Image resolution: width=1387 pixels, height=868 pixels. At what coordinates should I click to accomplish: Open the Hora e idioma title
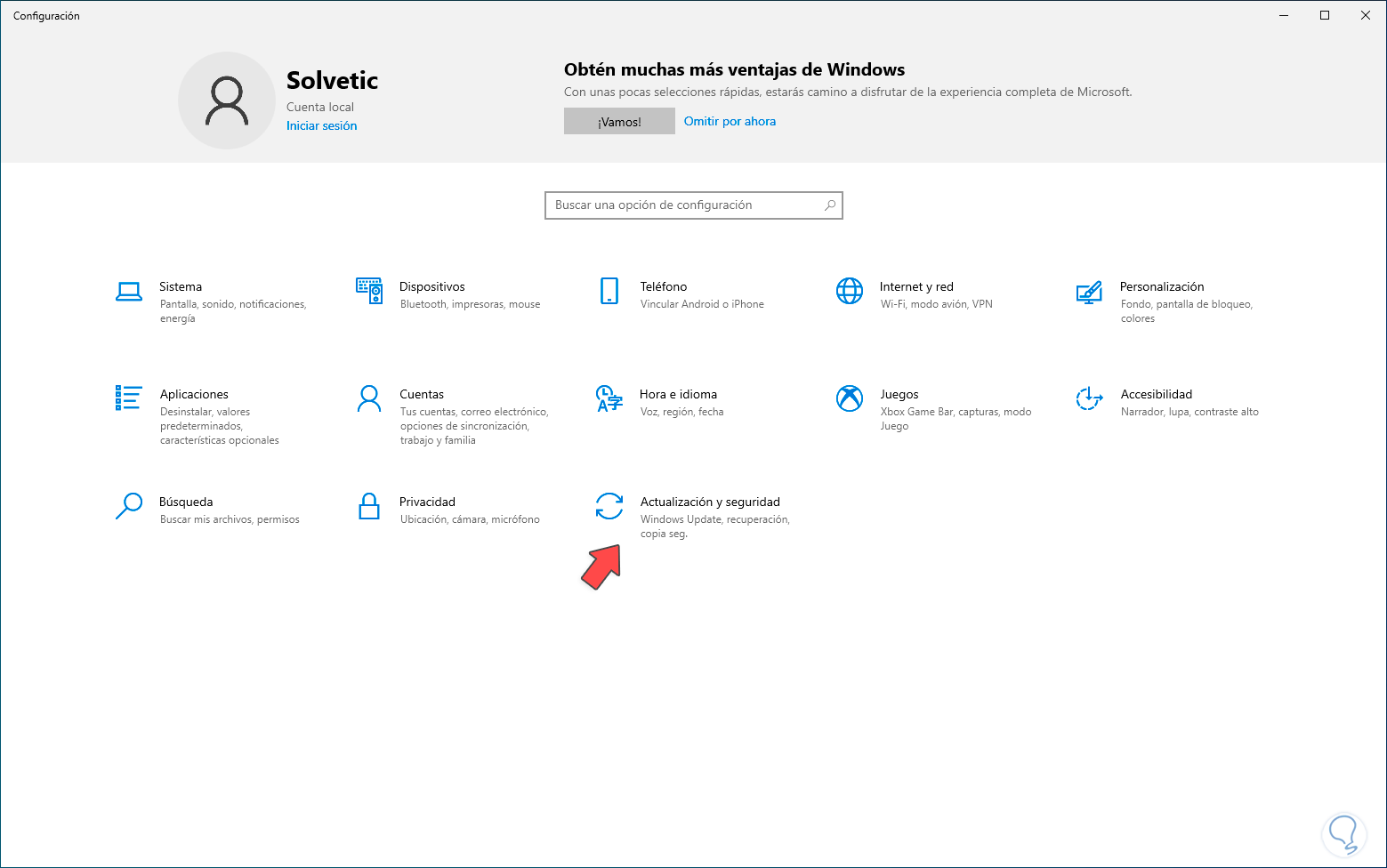678,394
